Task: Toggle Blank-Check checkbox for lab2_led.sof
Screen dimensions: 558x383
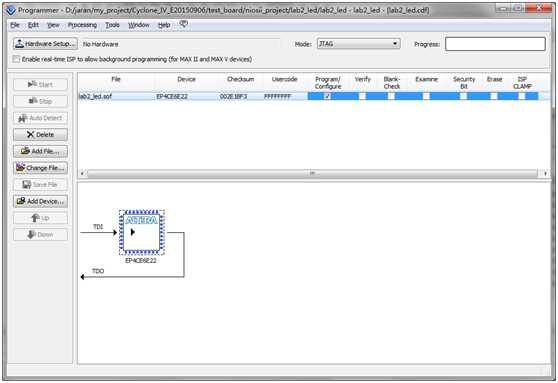Action: 391,96
